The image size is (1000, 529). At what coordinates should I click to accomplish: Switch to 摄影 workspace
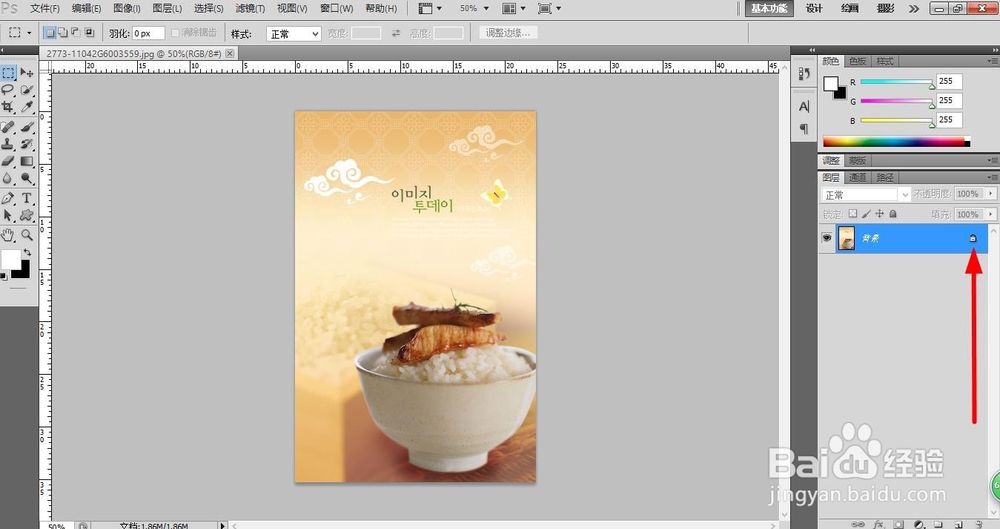[x=885, y=8]
